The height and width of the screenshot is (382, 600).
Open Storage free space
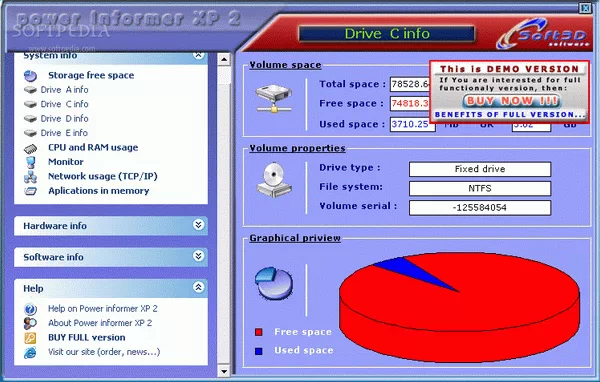[91, 75]
